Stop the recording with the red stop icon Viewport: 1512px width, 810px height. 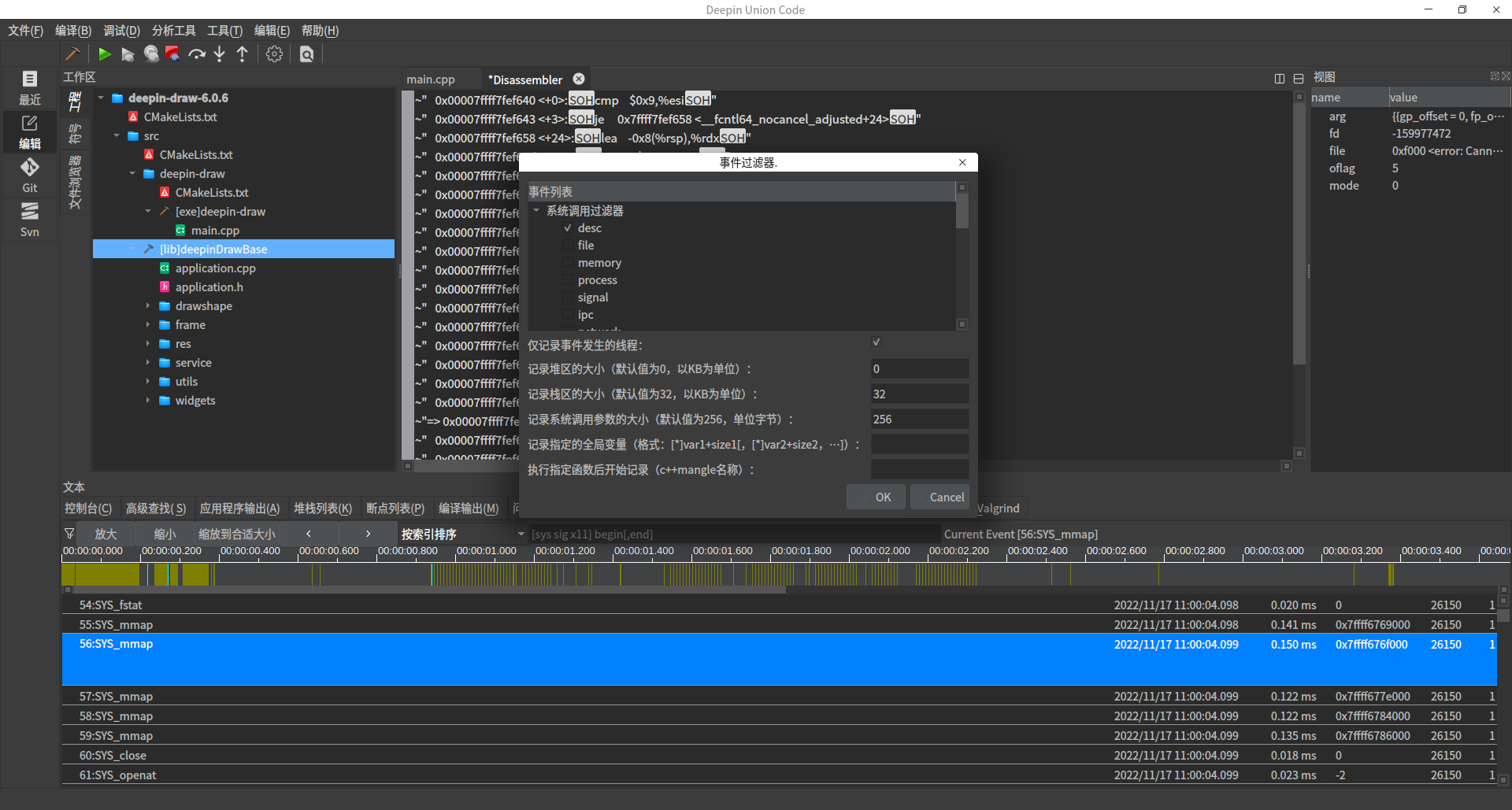pyautogui.click(x=172, y=53)
